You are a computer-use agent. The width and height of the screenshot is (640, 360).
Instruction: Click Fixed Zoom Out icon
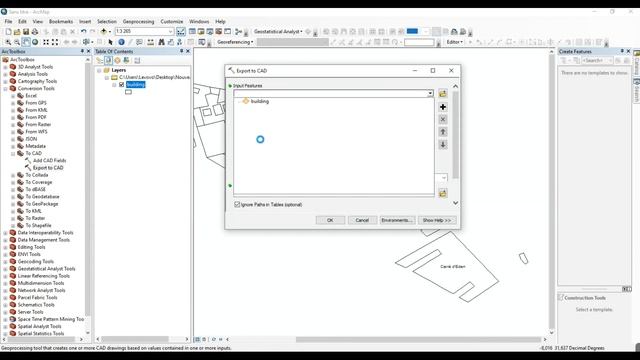[x=55, y=42]
